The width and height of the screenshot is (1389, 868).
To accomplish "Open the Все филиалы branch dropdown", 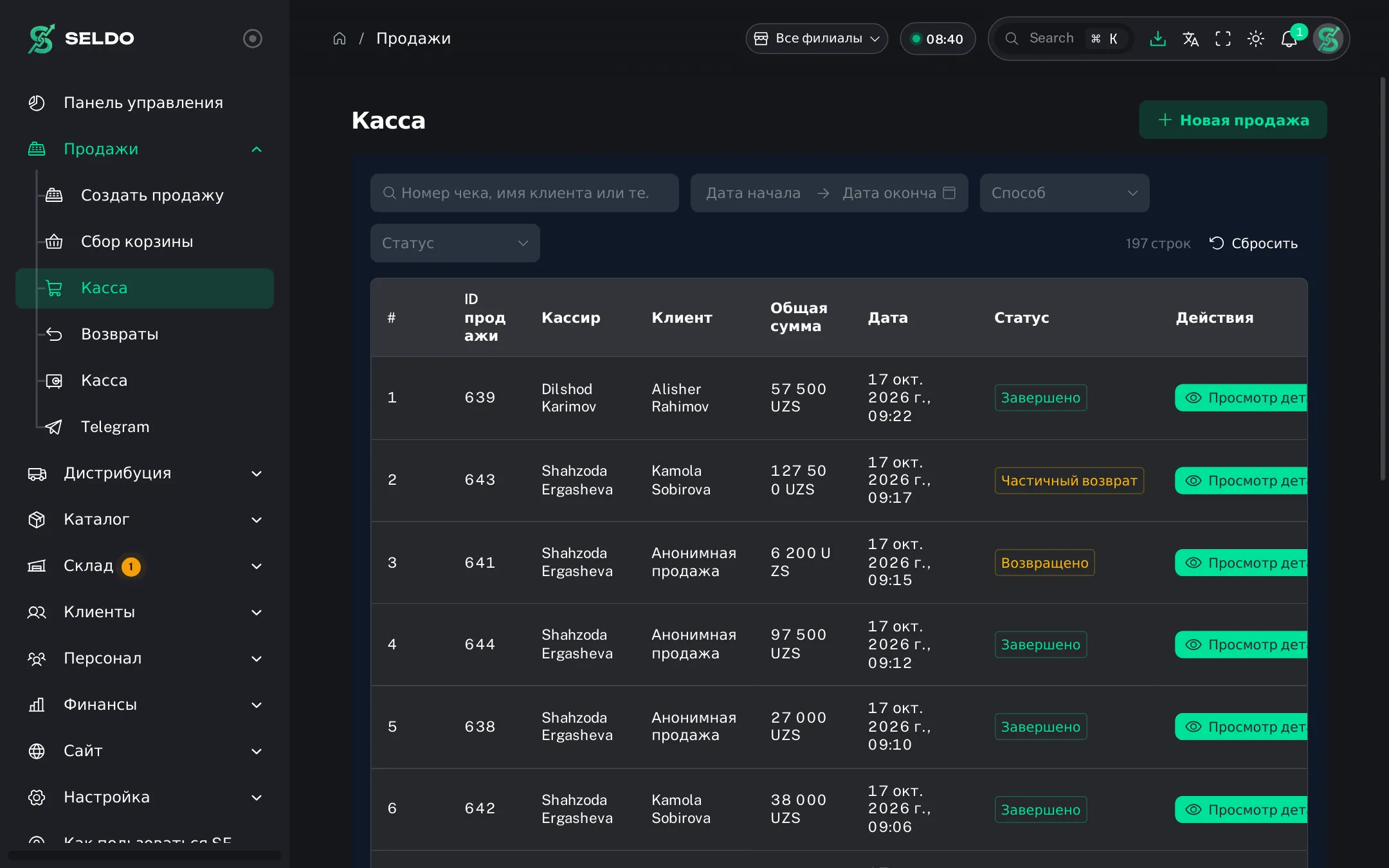I will [x=817, y=39].
